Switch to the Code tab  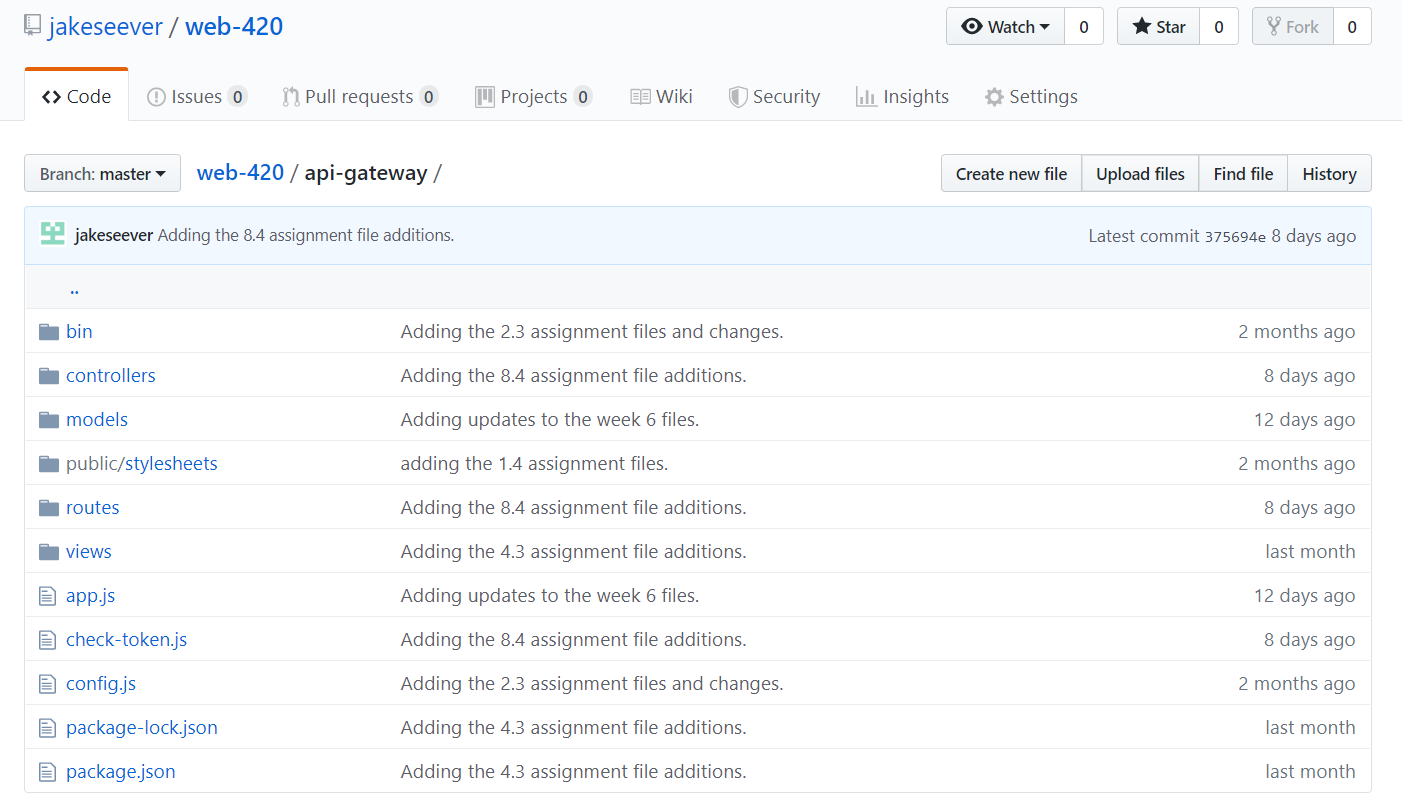point(77,96)
